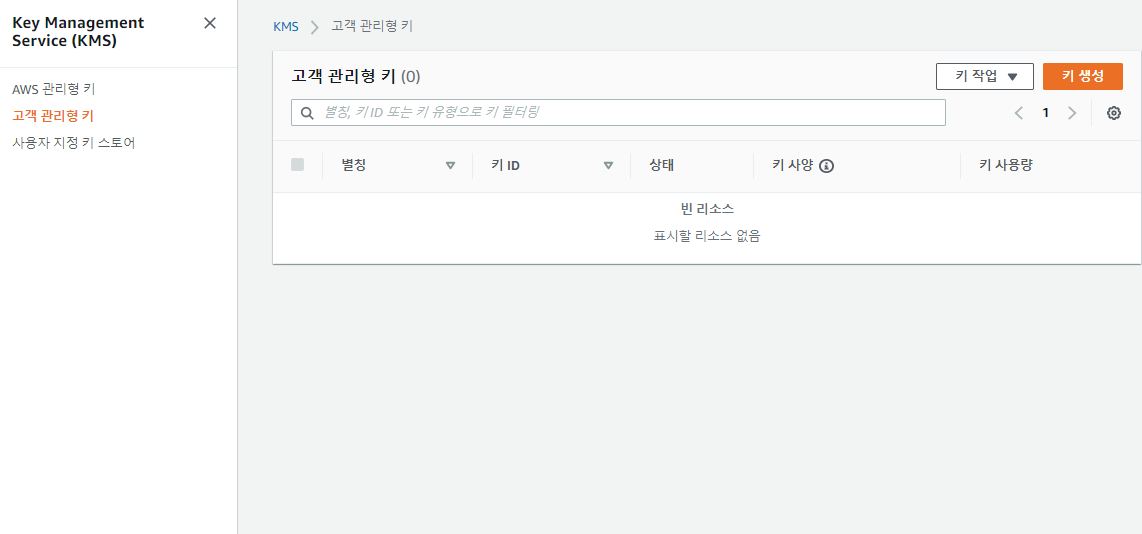This screenshot has height=534, width=1142.
Task: Click 고객 관리형 키 breadcrumb text
Action: coord(372,26)
